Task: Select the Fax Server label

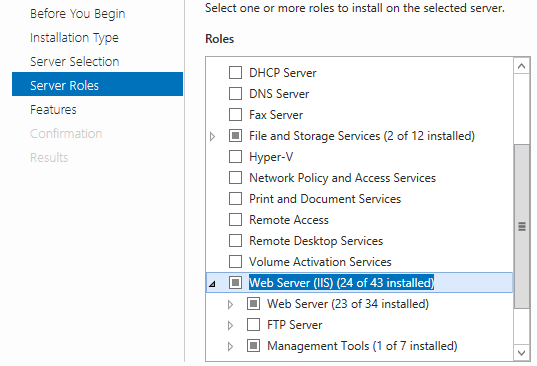Action: (x=276, y=115)
